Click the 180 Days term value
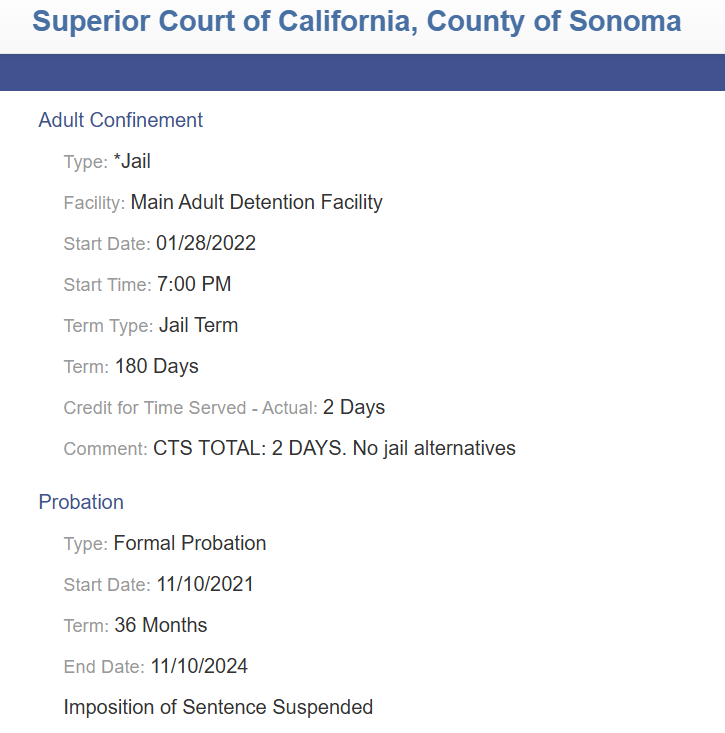 point(157,366)
